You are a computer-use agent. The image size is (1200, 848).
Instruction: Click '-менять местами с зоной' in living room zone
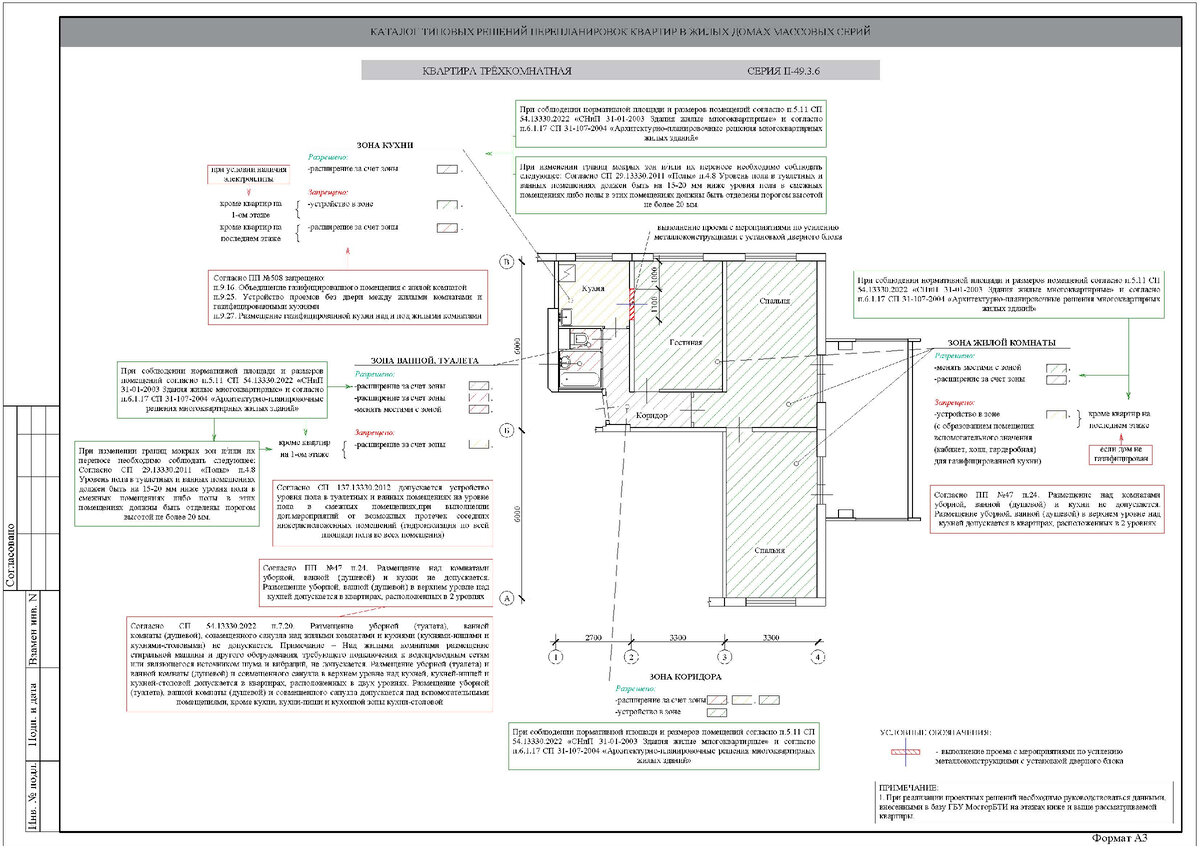(978, 368)
